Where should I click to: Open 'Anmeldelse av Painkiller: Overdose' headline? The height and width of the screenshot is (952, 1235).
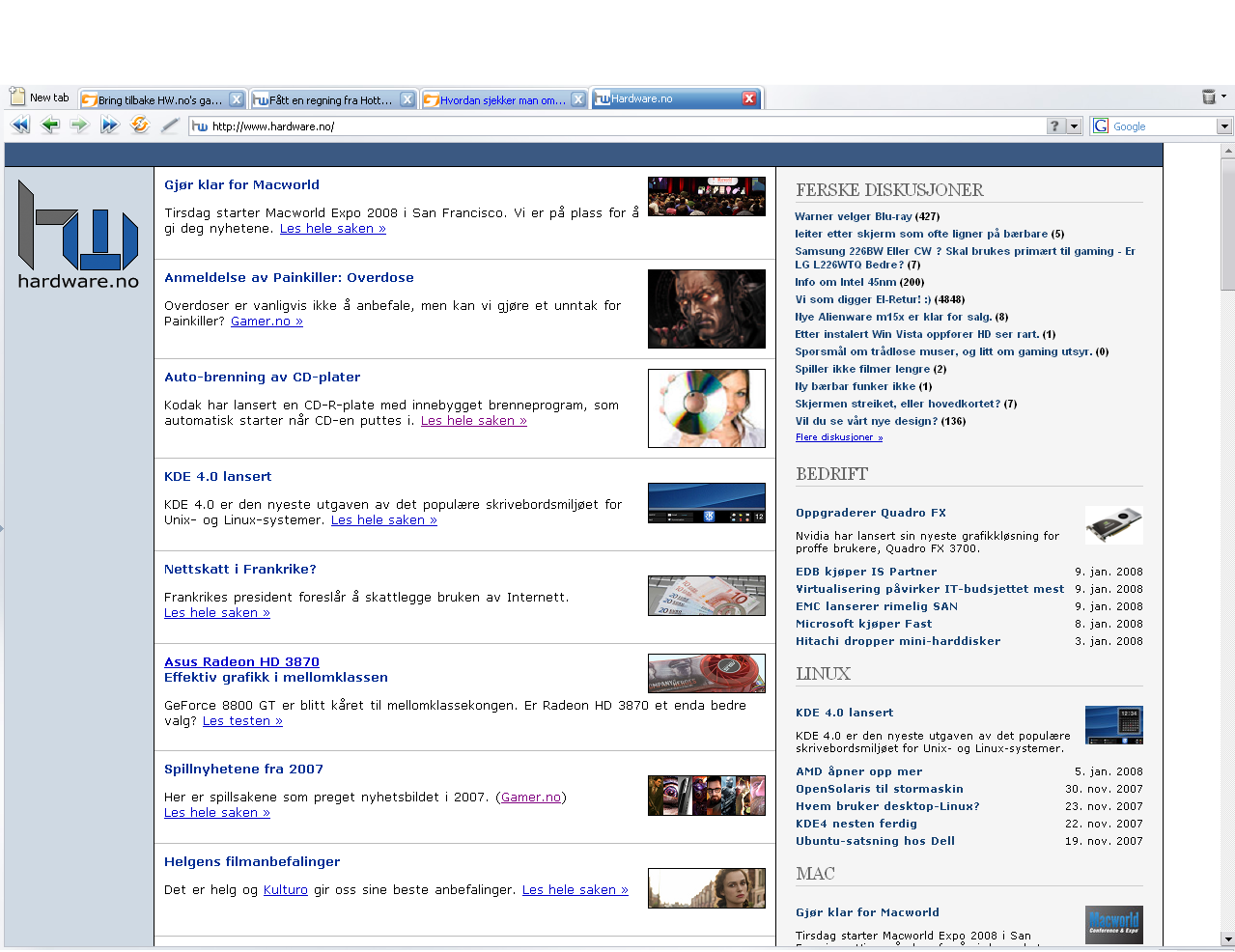pos(289,277)
